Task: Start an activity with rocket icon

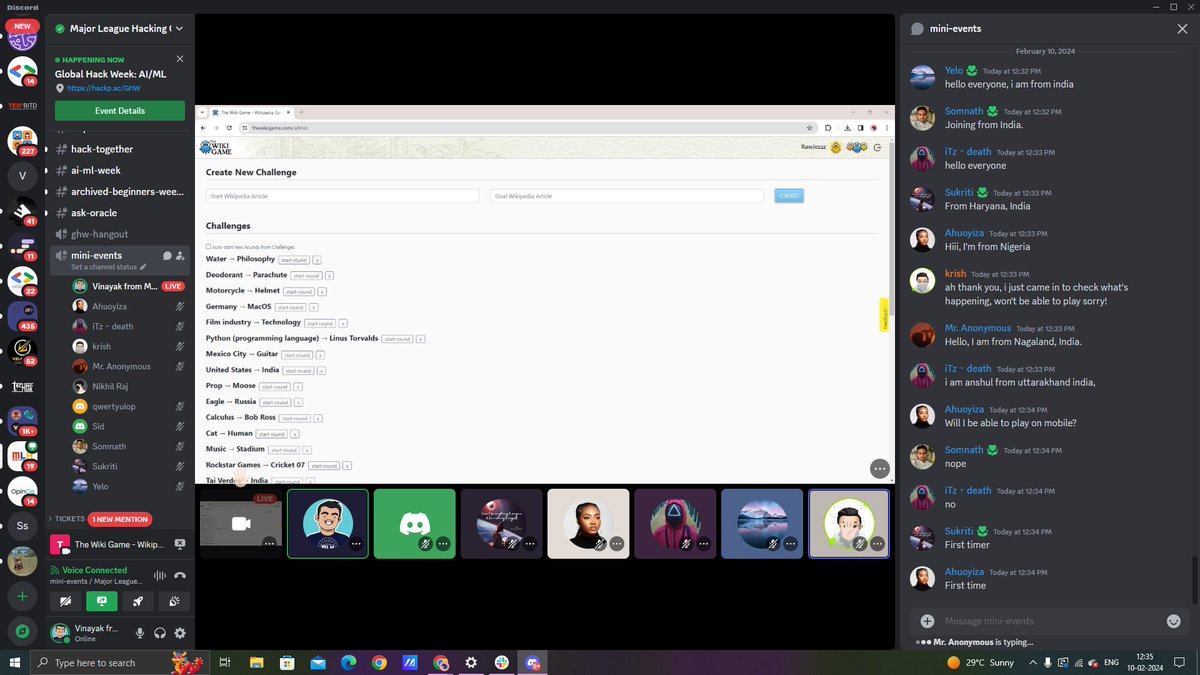Action: [x=138, y=601]
